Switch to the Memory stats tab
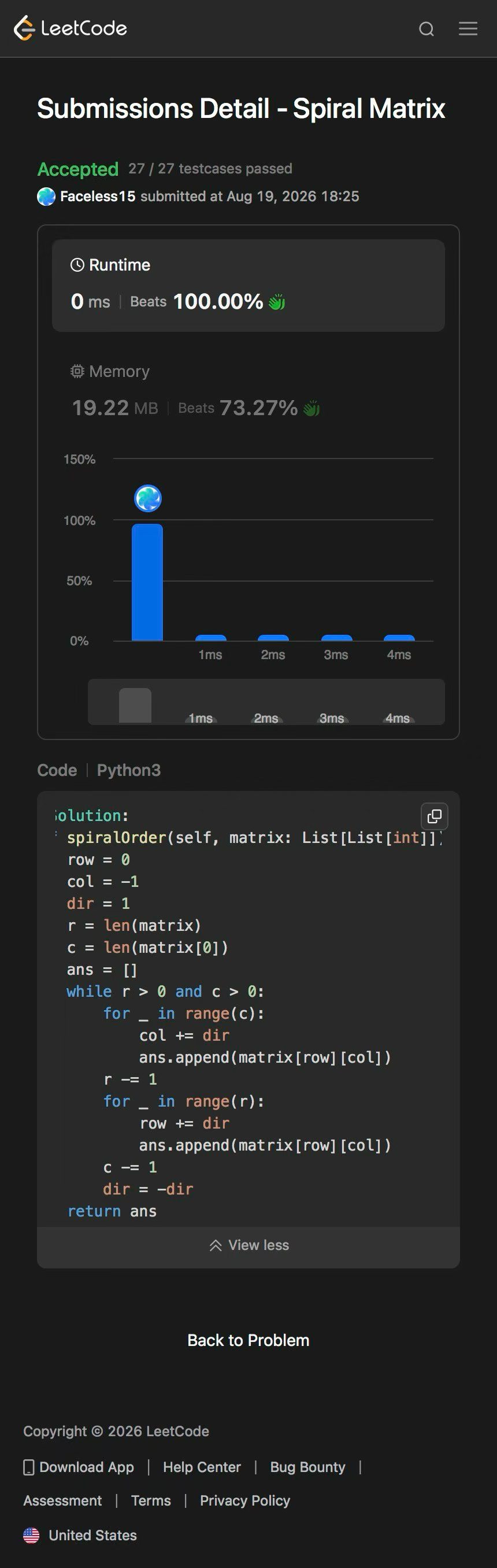This screenshot has height=1568, width=497. point(248,390)
